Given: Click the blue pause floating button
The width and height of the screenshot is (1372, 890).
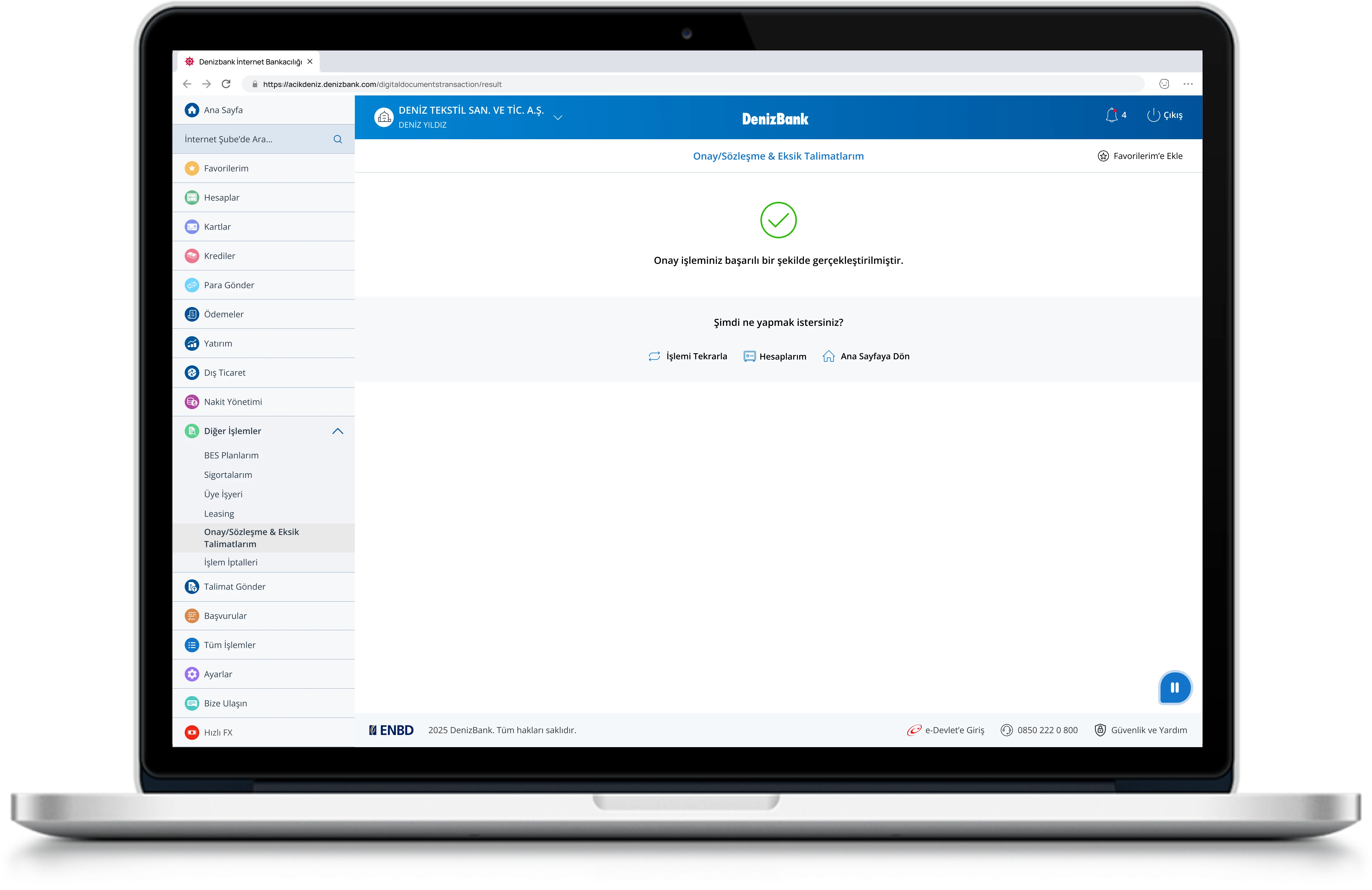Looking at the screenshot, I should [x=1175, y=688].
